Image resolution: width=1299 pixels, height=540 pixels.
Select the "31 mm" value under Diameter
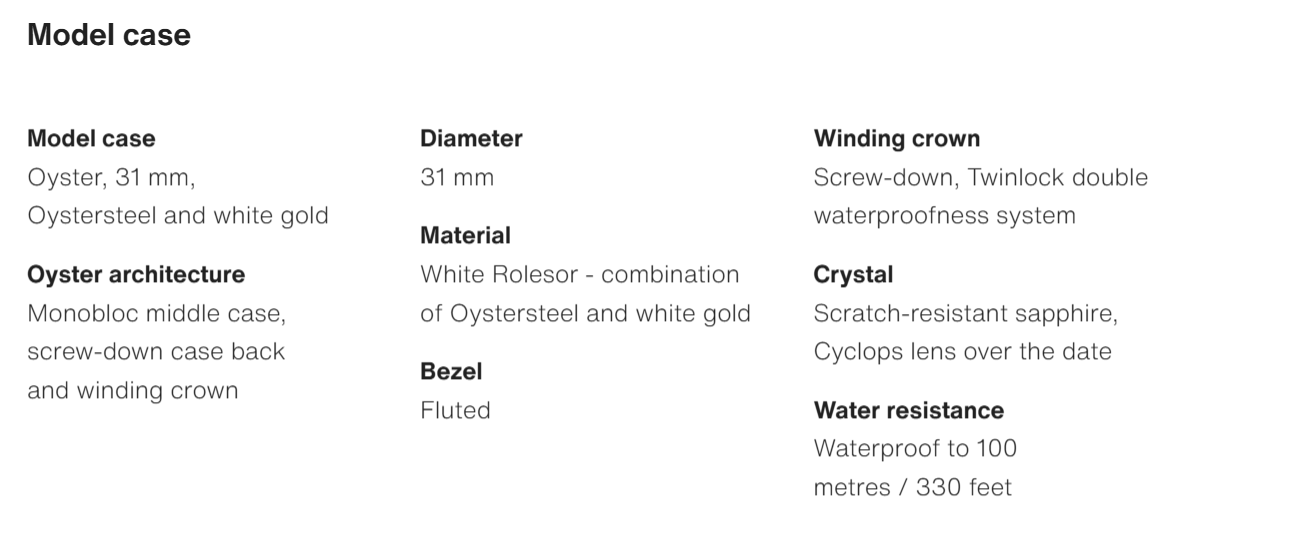tap(457, 177)
